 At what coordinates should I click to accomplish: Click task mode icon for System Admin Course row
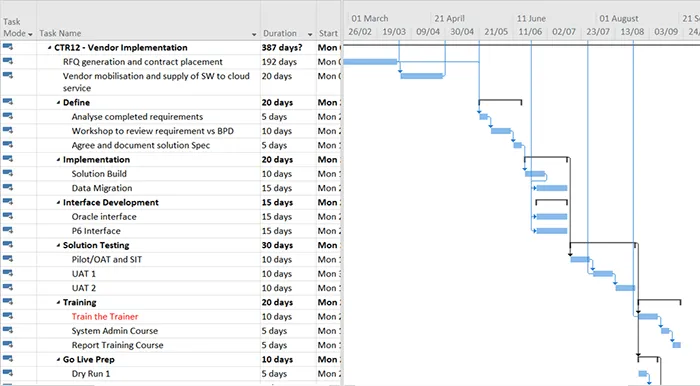click(8, 330)
